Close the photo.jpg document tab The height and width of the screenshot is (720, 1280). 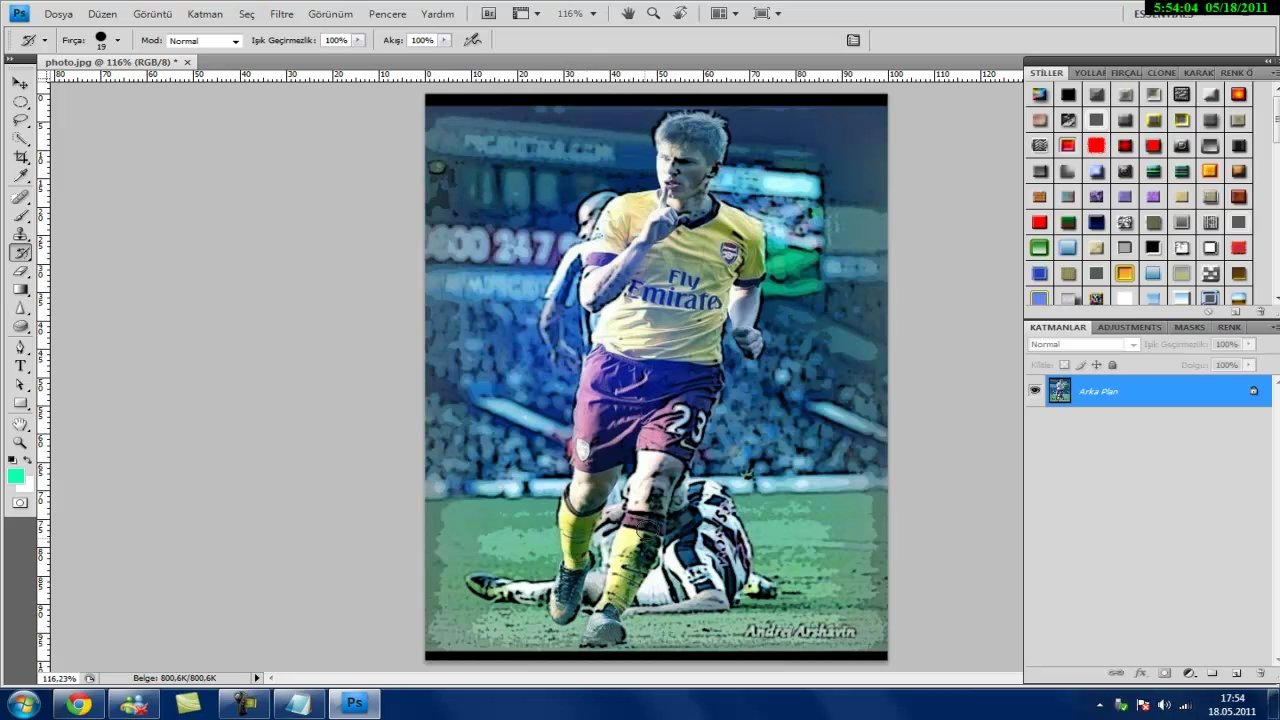pyautogui.click(x=187, y=62)
